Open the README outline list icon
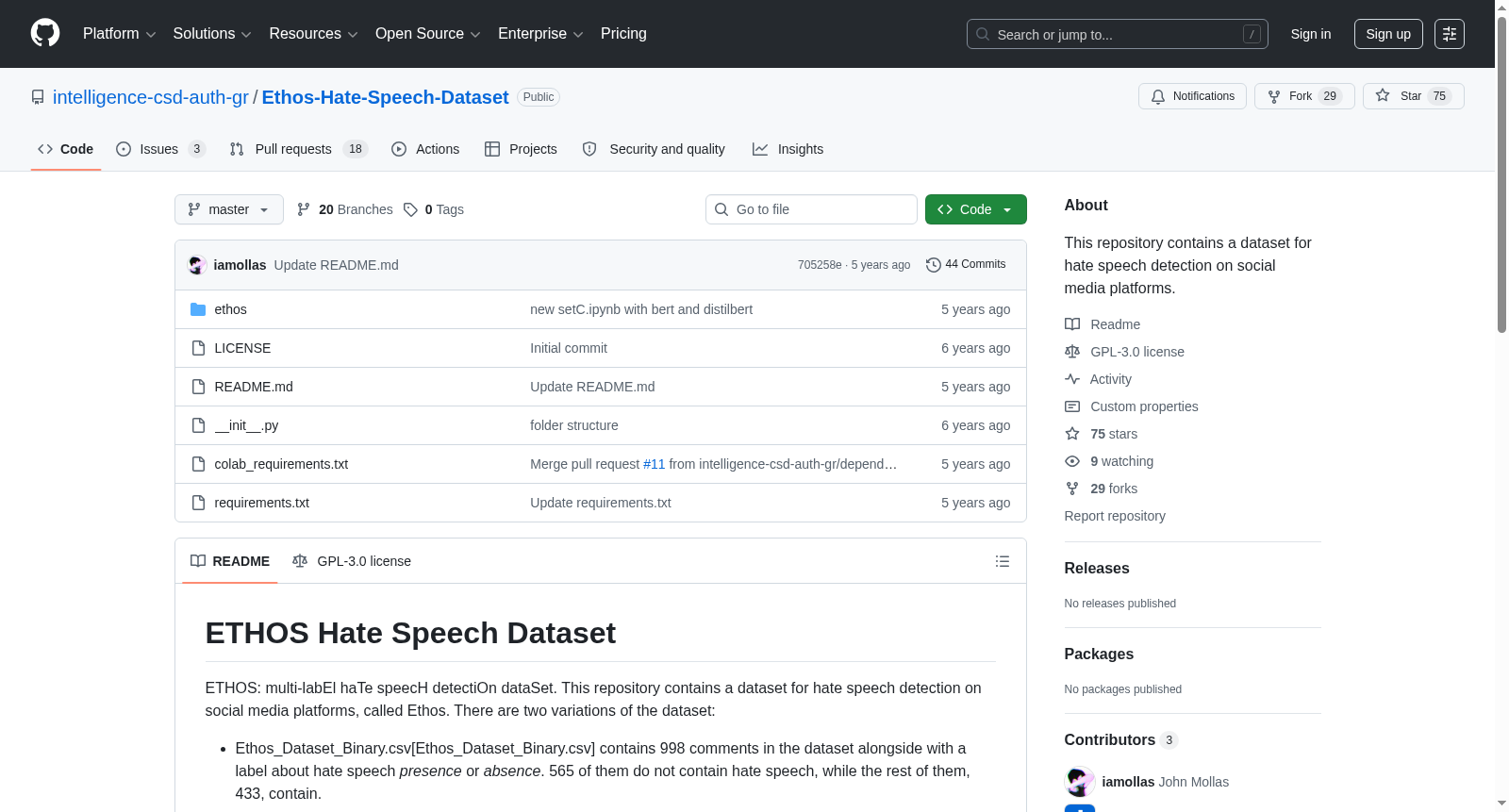This screenshot has width=1509, height=812. click(x=1003, y=561)
